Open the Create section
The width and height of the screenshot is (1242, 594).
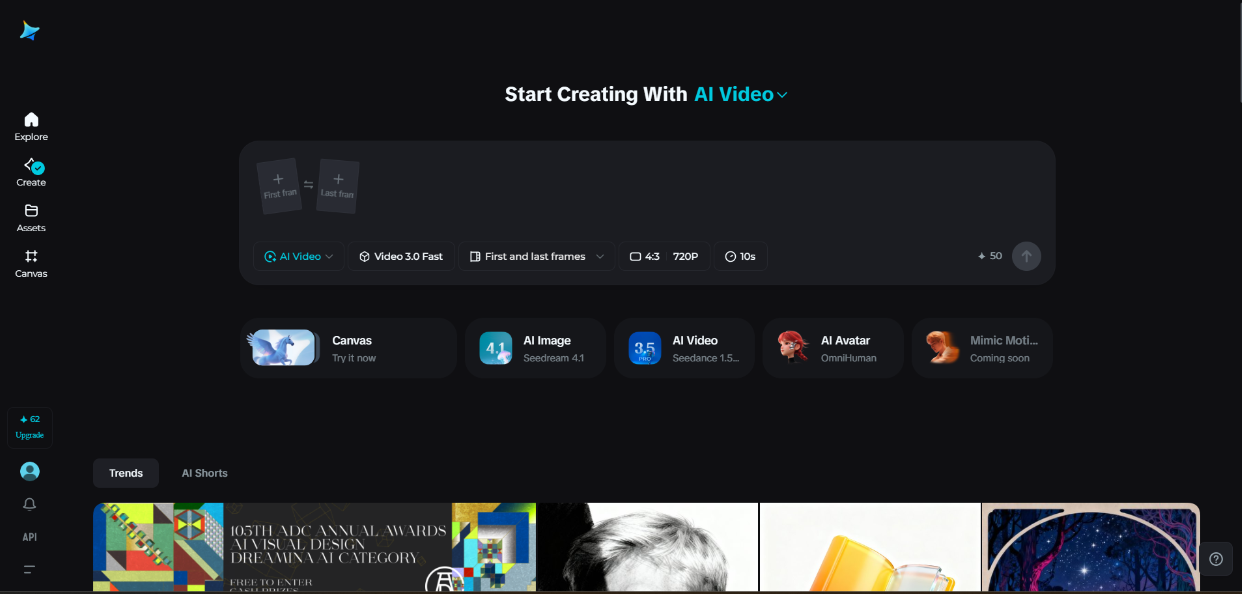coord(31,172)
